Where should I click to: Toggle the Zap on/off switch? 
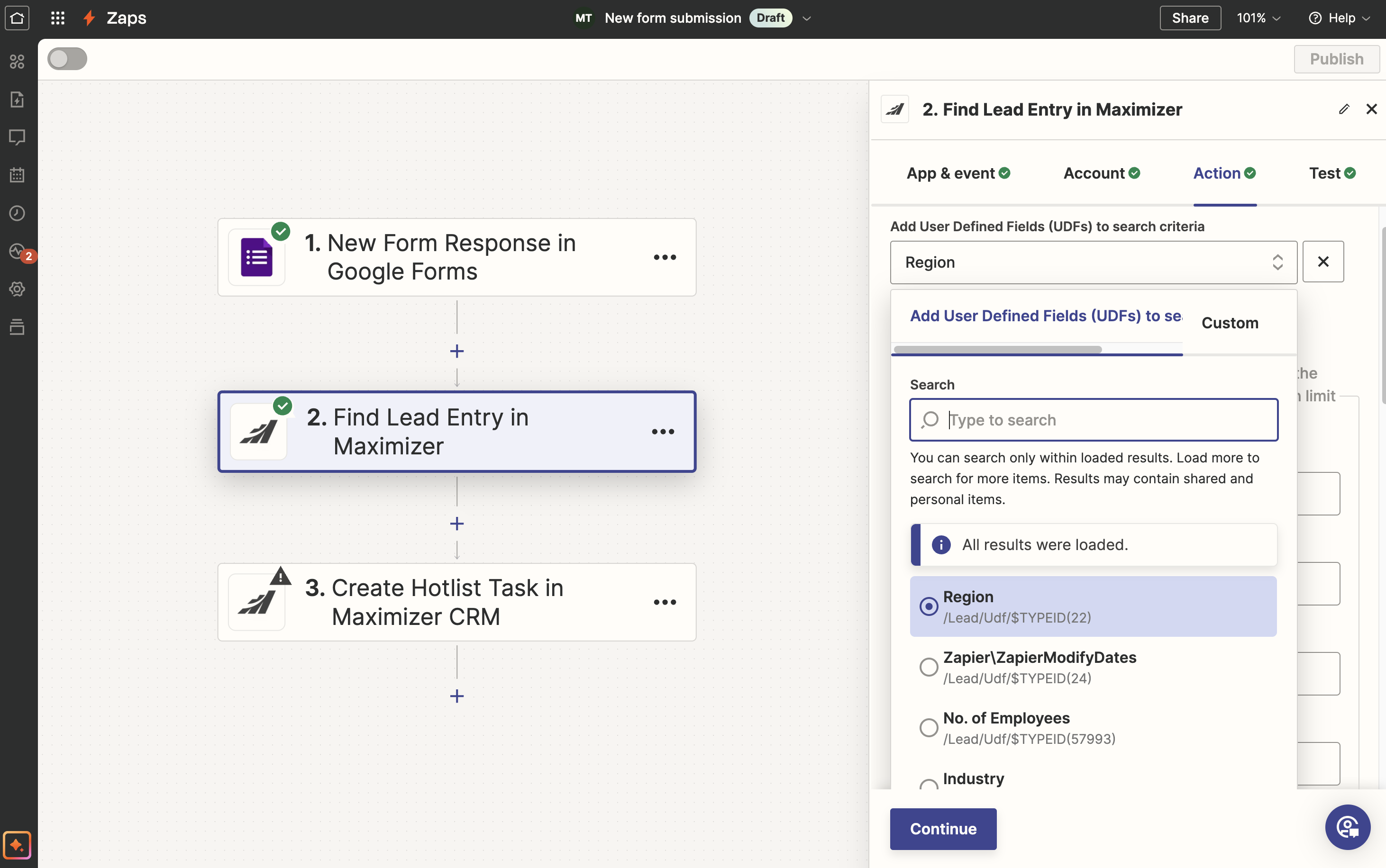click(x=67, y=59)
